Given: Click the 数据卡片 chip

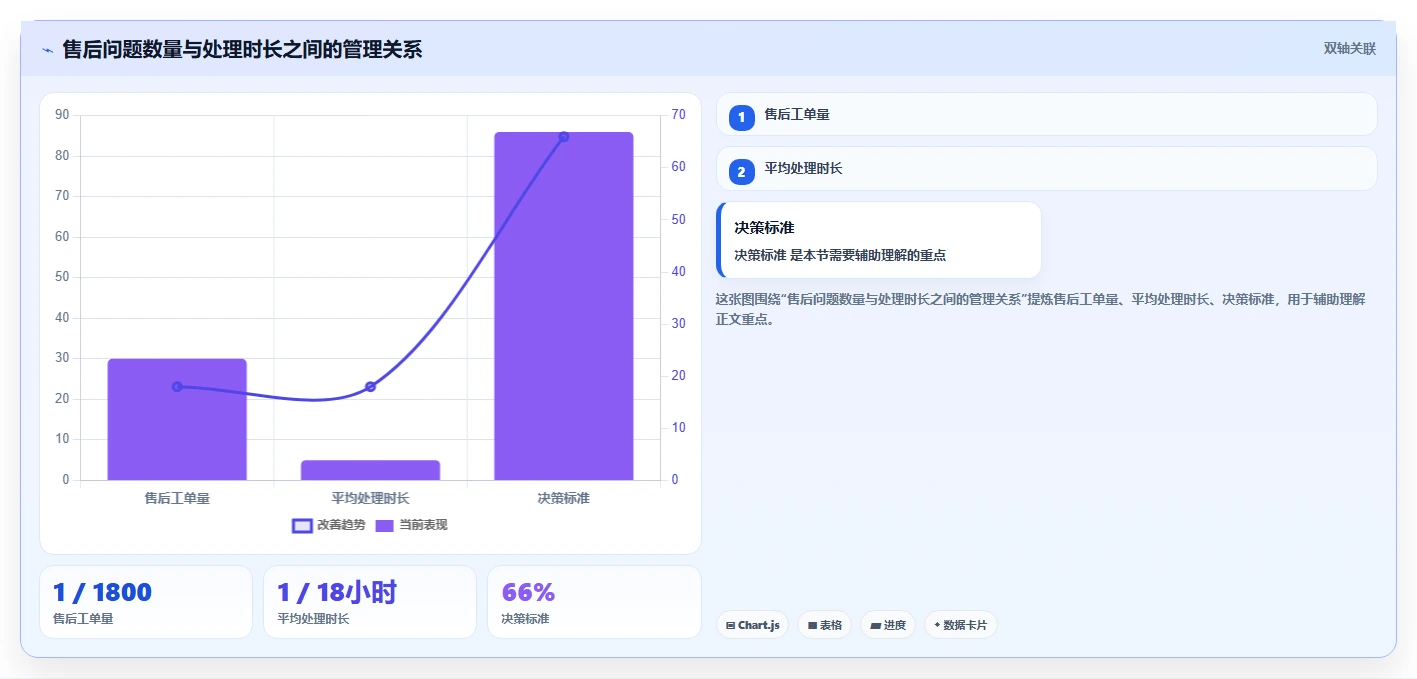Looking at the screenshot, I should point(961,625).
